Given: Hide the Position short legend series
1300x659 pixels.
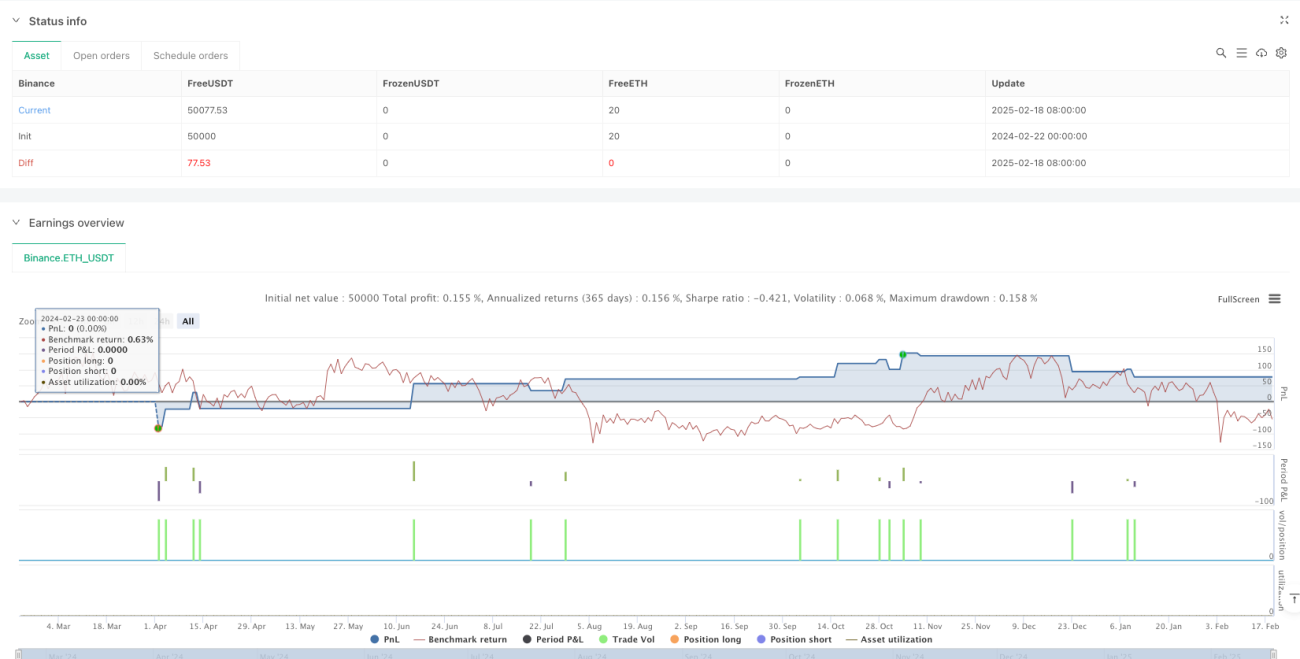Looking at the screenshot, I should (794, 639).
